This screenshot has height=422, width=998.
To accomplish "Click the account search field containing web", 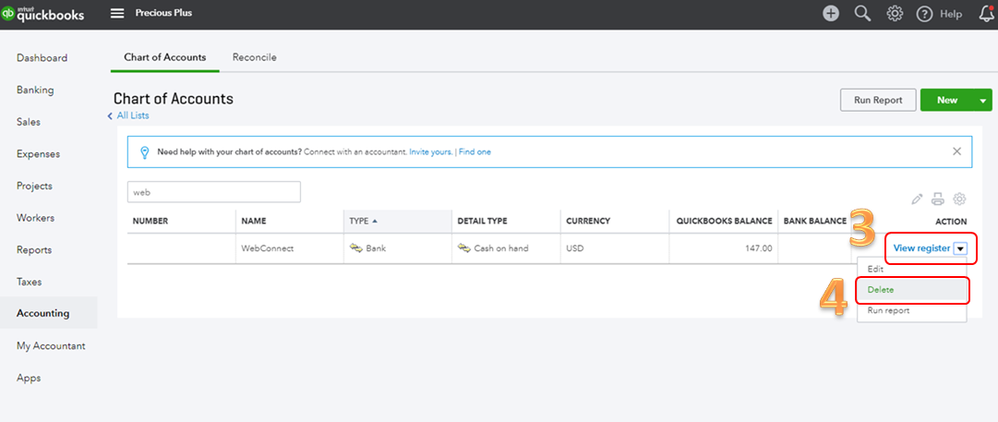I will pos(214,192).
